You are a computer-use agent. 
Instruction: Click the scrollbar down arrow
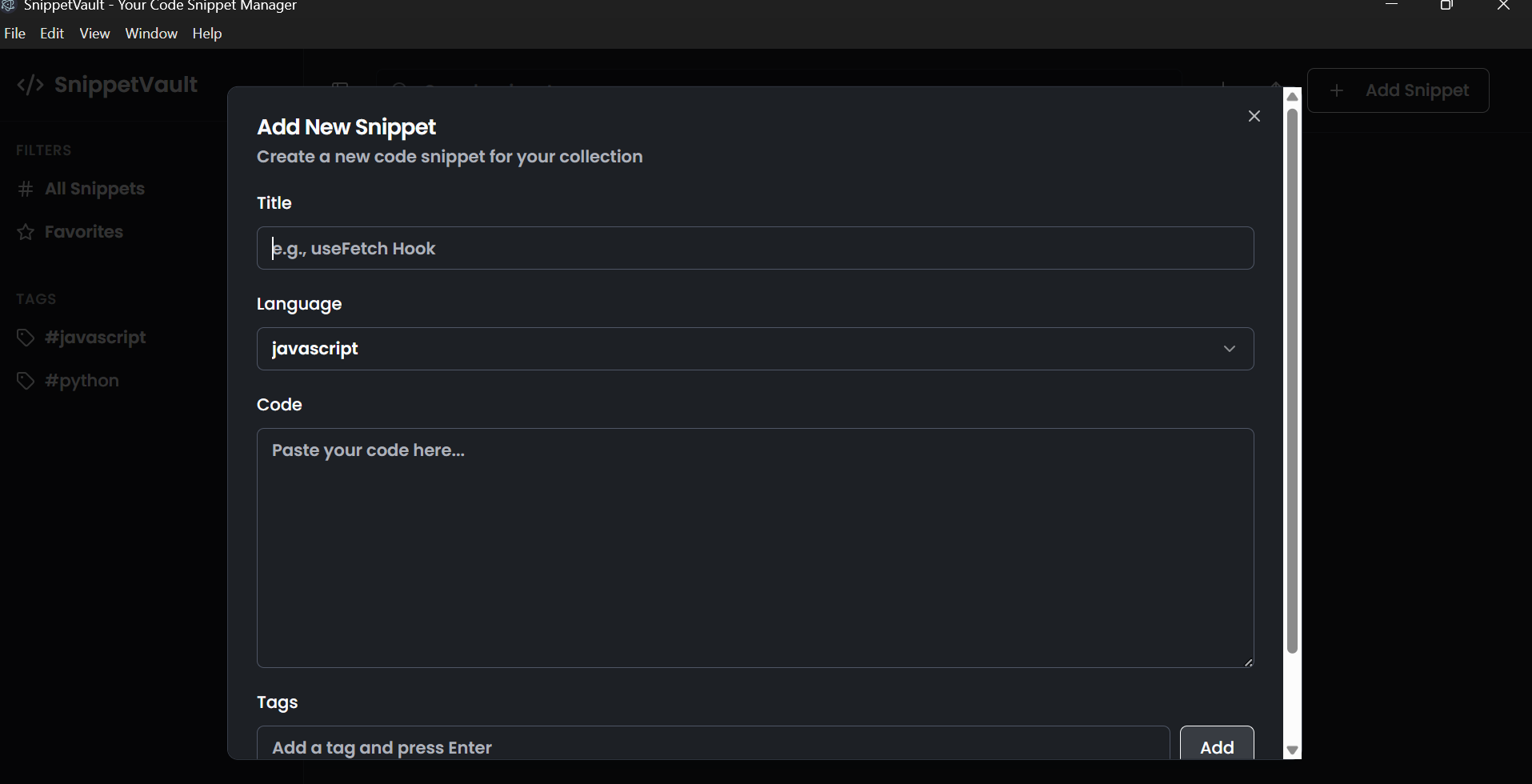(1292, 750)
